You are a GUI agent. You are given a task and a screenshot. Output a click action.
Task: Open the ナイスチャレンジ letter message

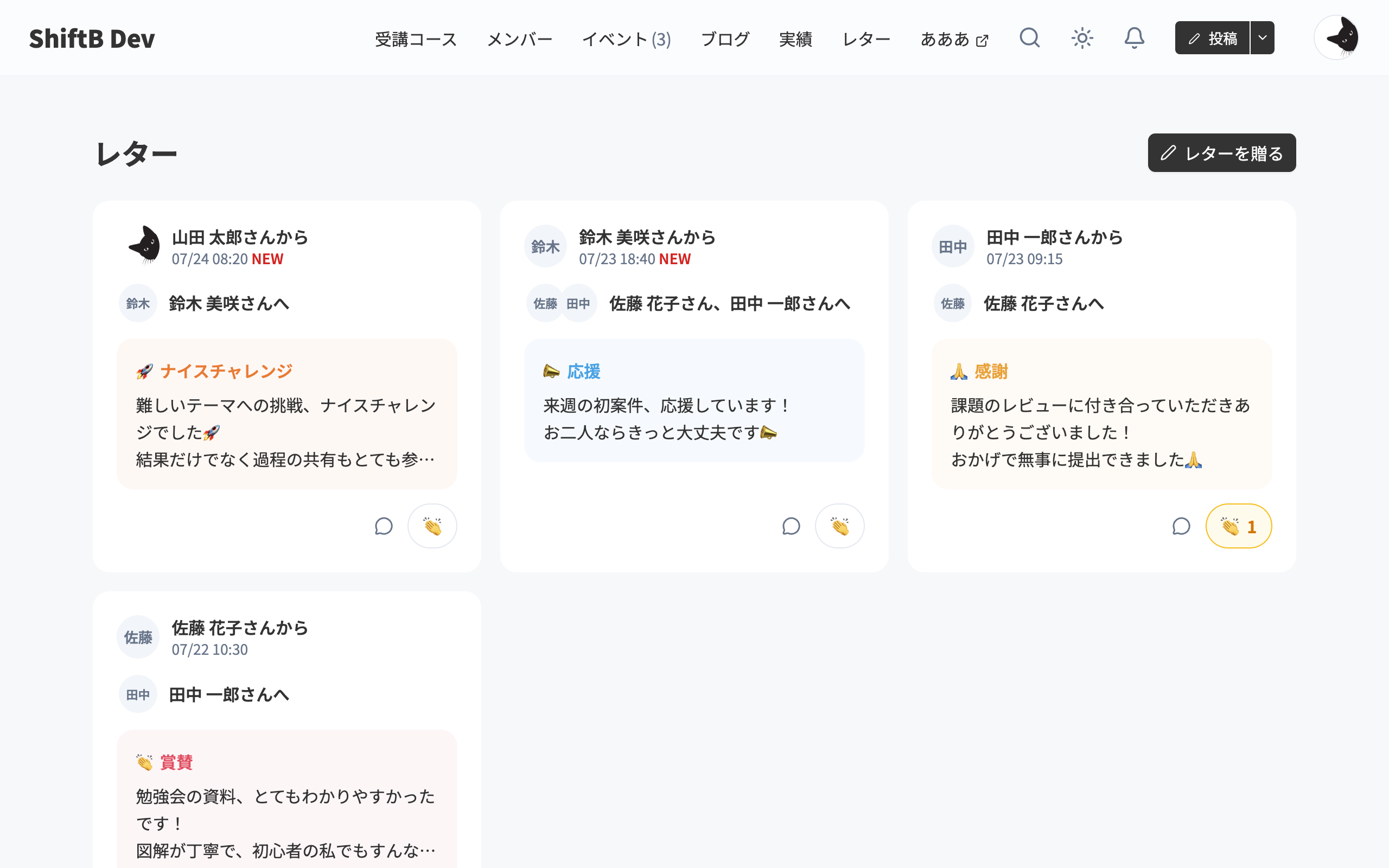pyautogui.click(x=286, y=414)
